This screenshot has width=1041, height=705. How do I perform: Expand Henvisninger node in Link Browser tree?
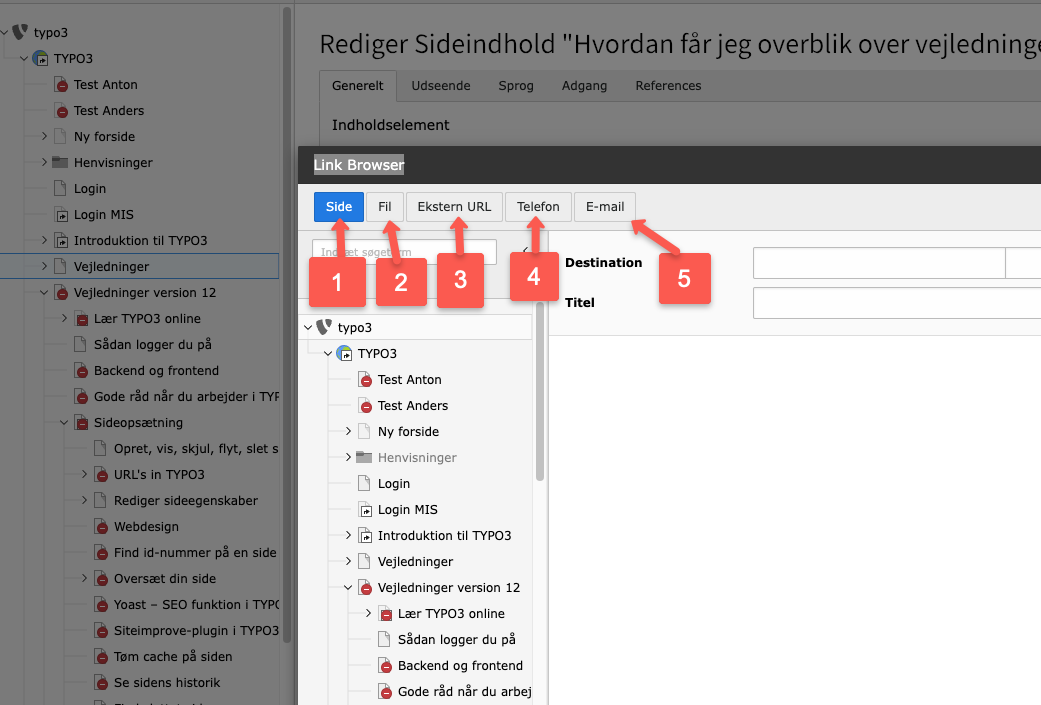pyautogui.click(x=348, y=458)
